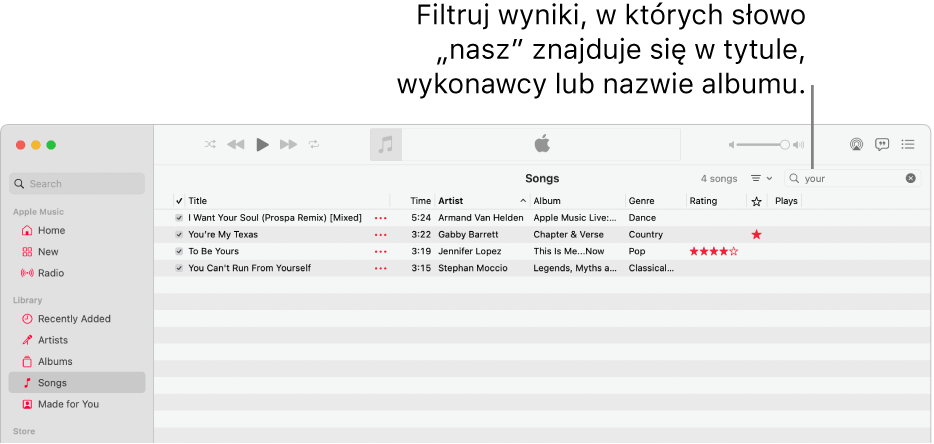Start playback with the play button
Screen dimensions: 934x444
262,144
